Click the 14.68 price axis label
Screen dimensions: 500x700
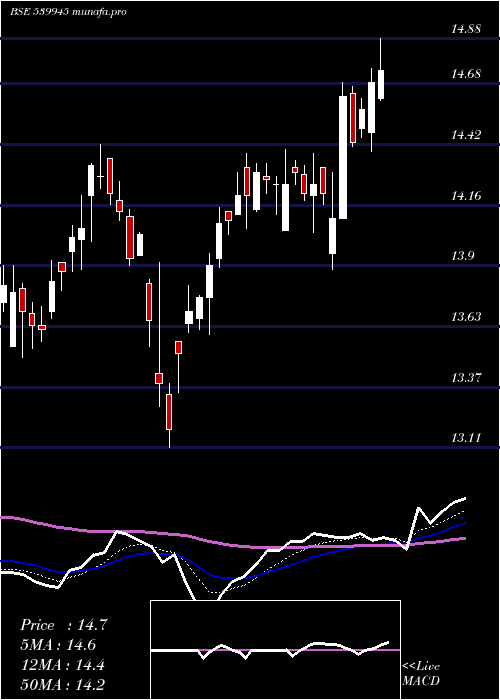click(x=466, y=74)
